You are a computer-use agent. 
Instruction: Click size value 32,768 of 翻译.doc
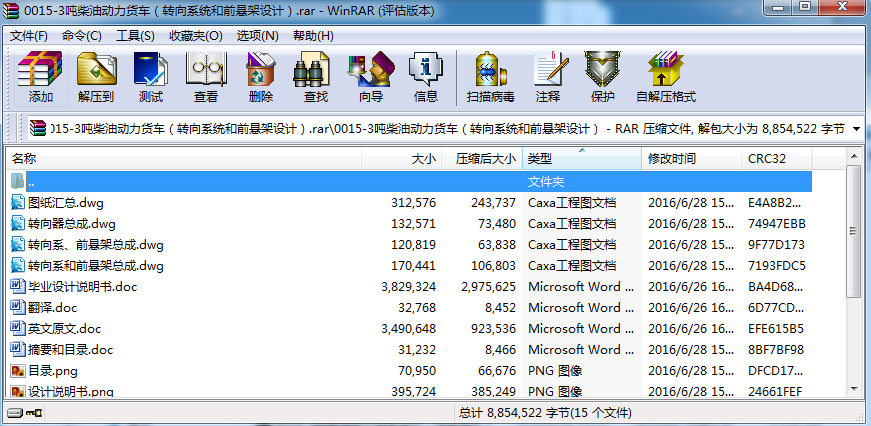click(417, 307)
